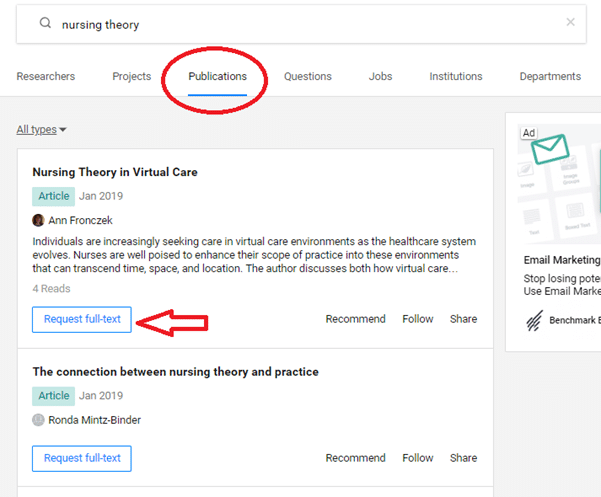Request full-text for Nursing Theory in Virtual Care
The image size is (601, 497).
[82, 319]
